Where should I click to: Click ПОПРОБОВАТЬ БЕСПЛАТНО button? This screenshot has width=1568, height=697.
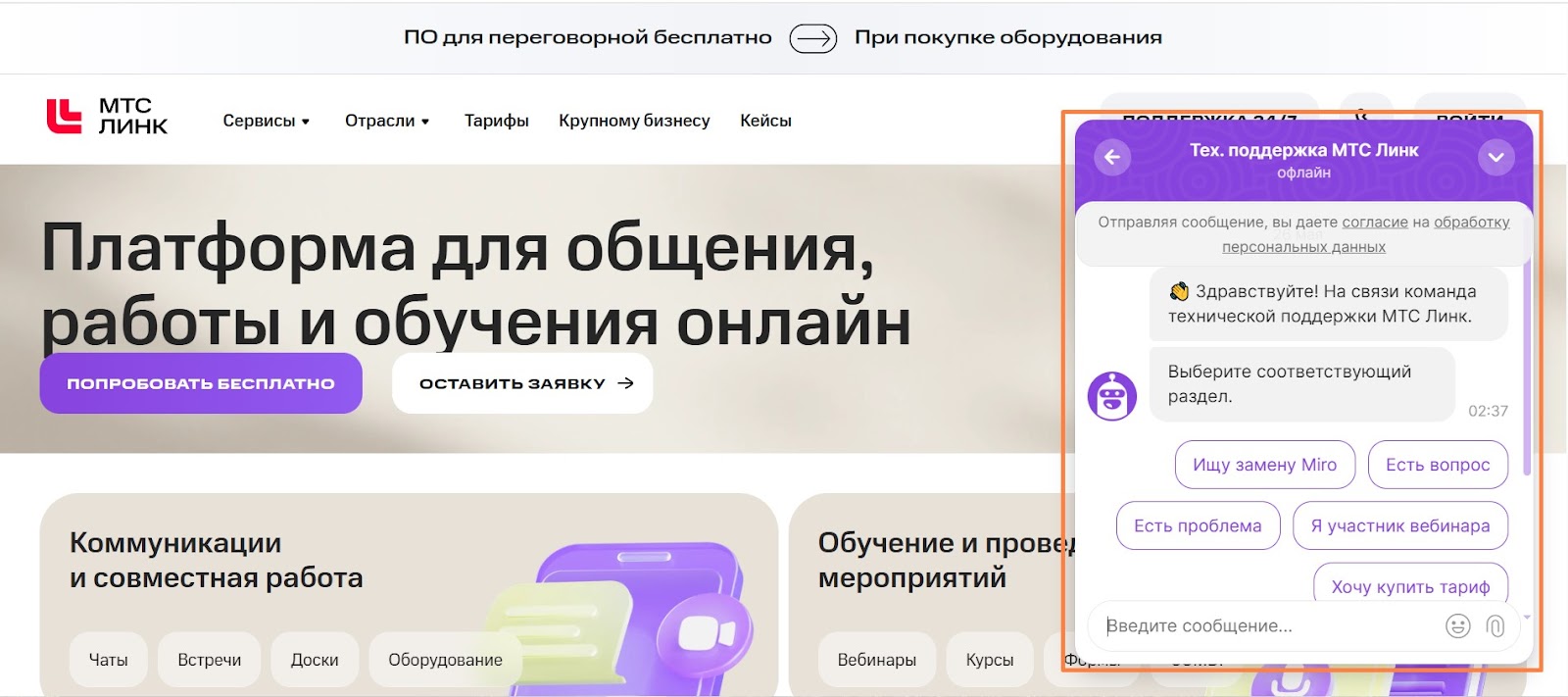tap(201, 383)
